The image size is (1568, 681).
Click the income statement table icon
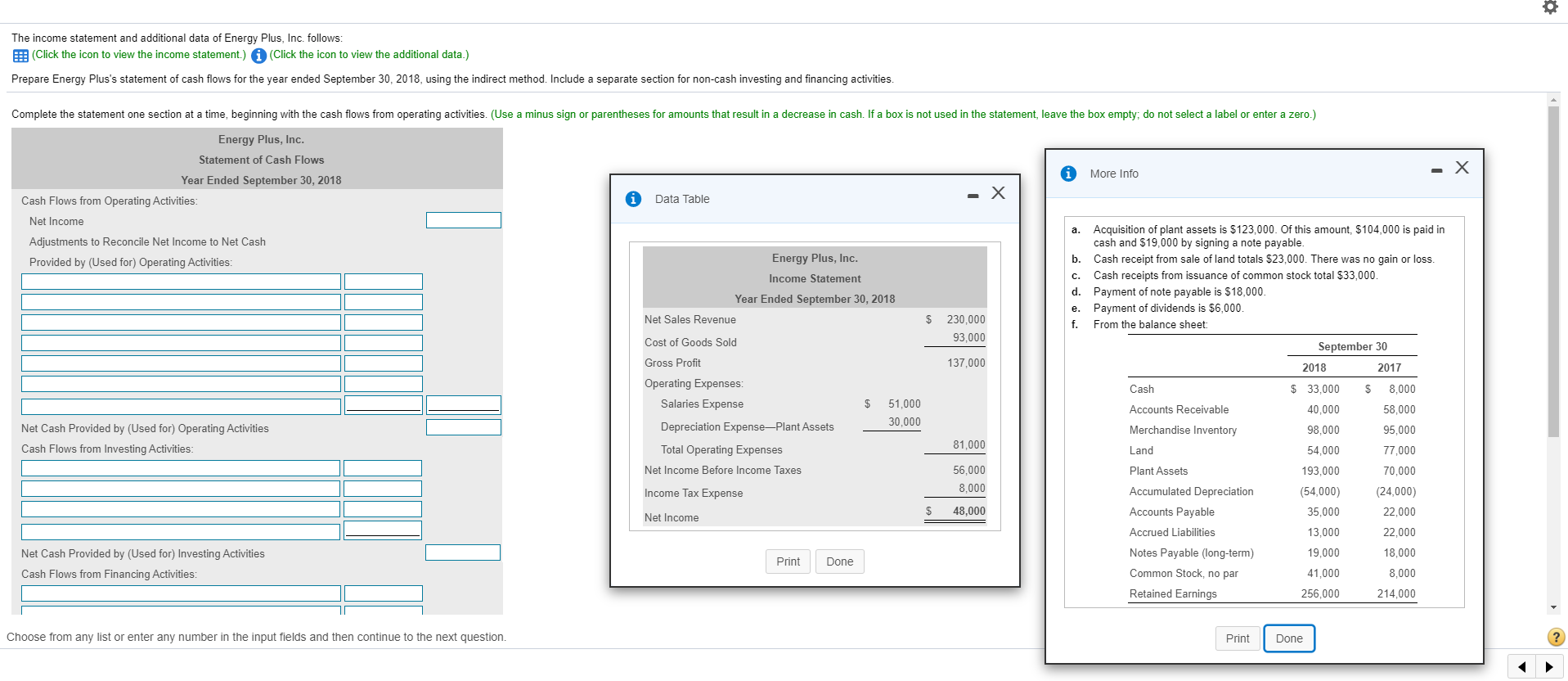pyautogui.click(x=20, y=56)
